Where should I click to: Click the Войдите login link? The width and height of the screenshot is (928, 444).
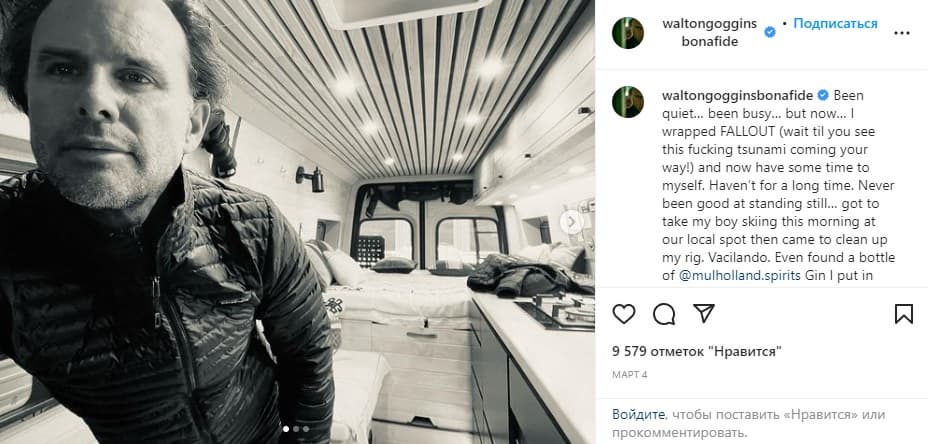coord(639,414)
